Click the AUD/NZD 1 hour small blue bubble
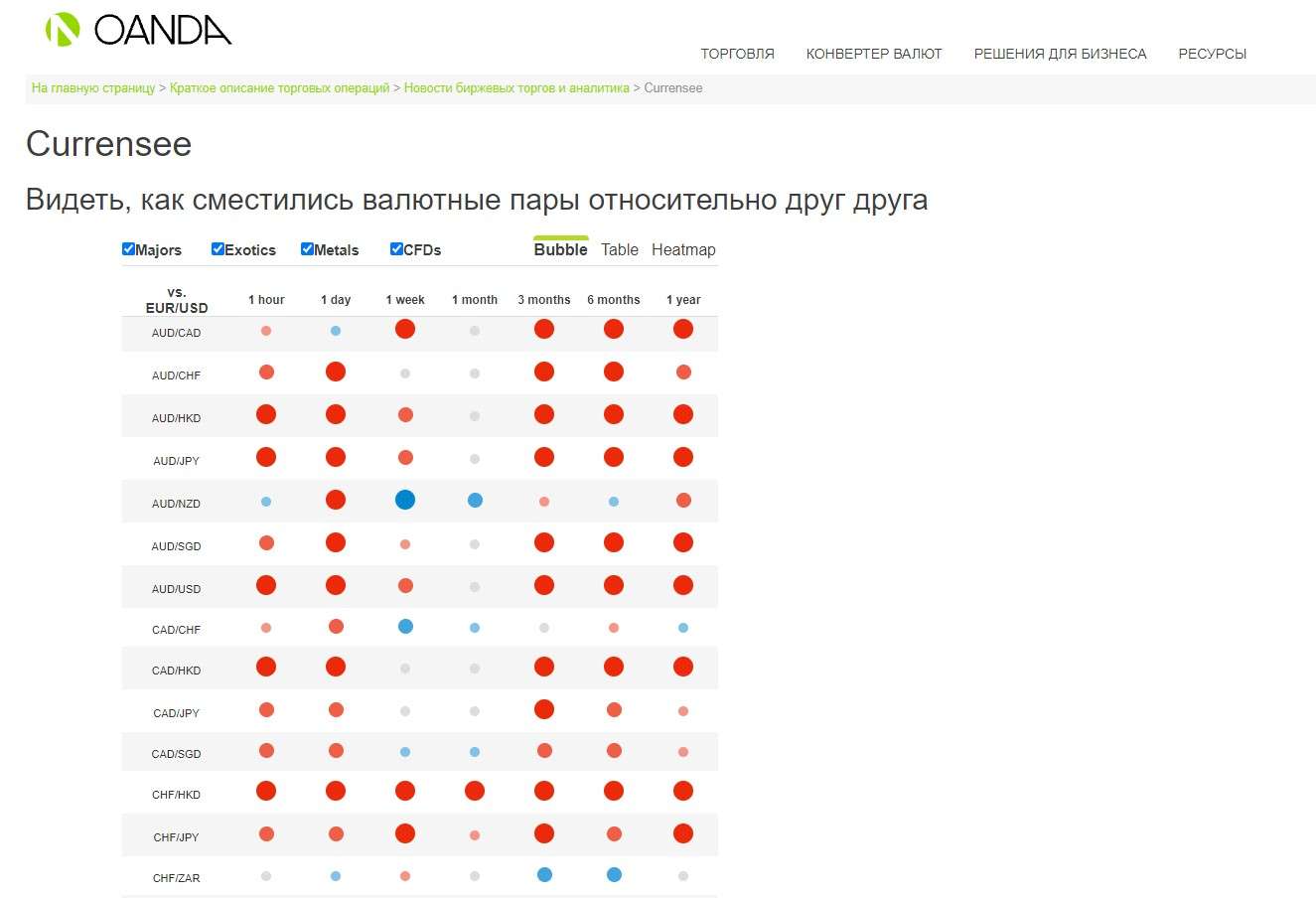 266,502
